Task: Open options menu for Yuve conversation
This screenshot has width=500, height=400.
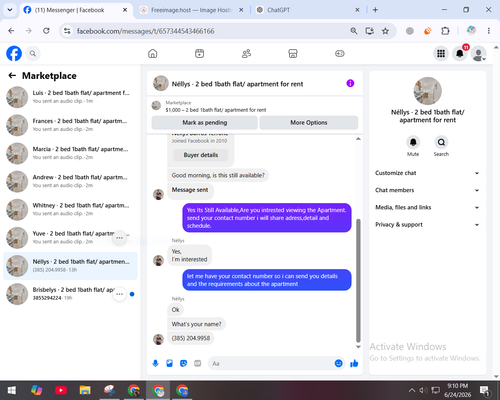Action: pos(119,238)
